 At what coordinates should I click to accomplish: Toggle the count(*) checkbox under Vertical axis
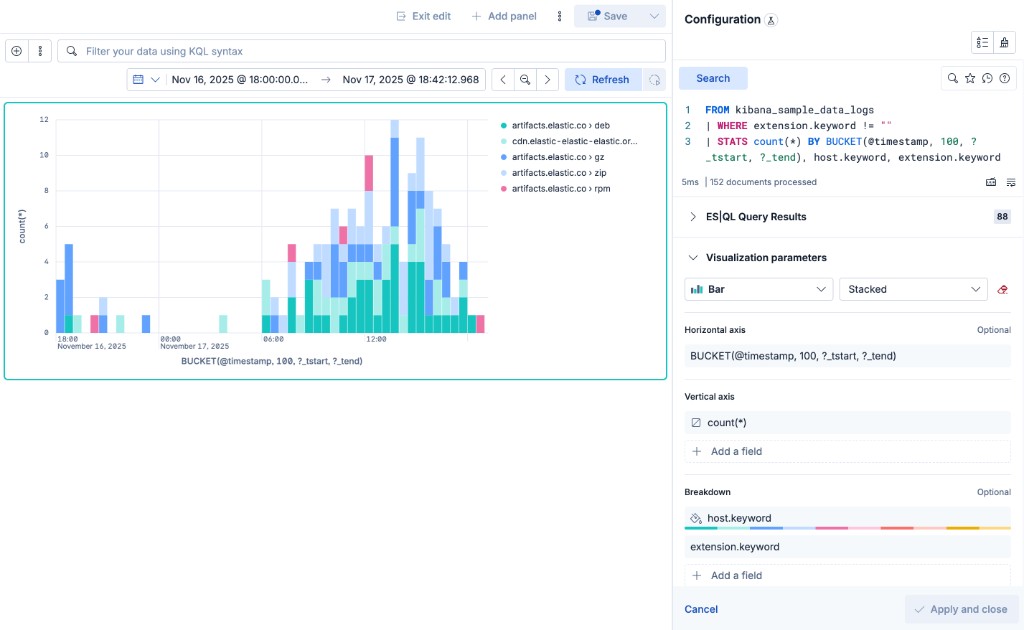[697, 422]
